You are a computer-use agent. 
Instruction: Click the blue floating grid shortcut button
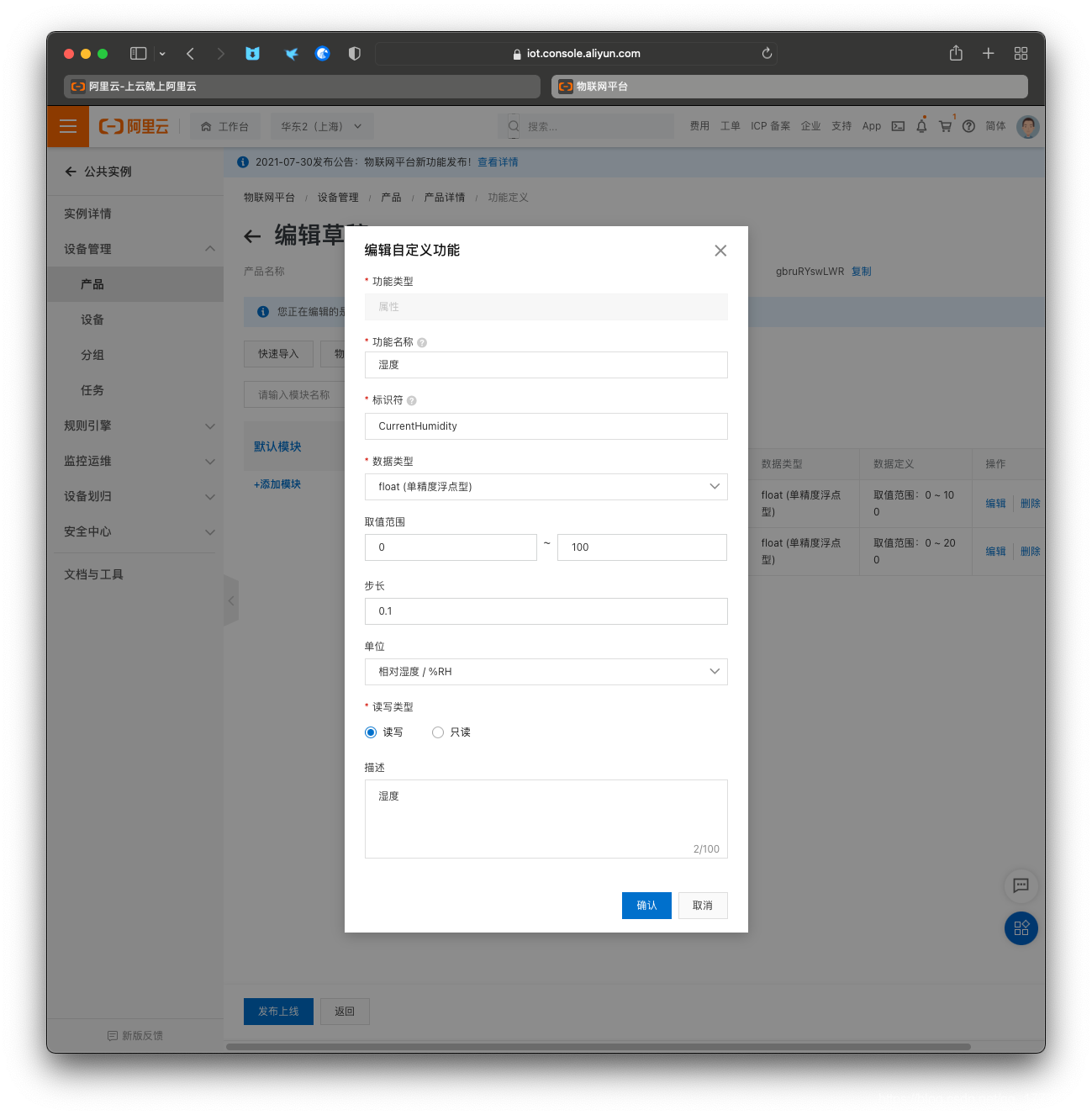[1021, 928]
